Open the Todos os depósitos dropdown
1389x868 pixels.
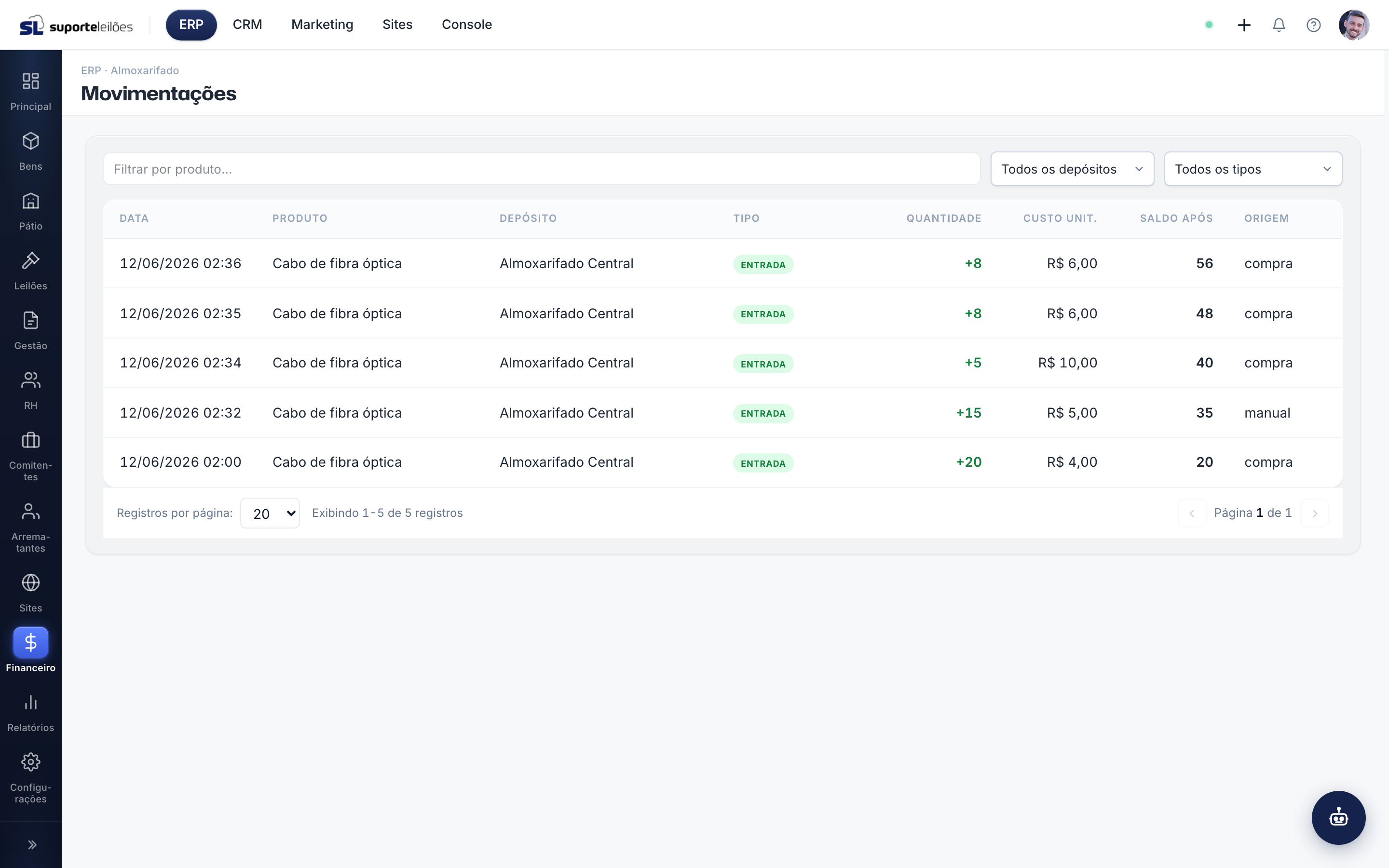(1072, 169)
